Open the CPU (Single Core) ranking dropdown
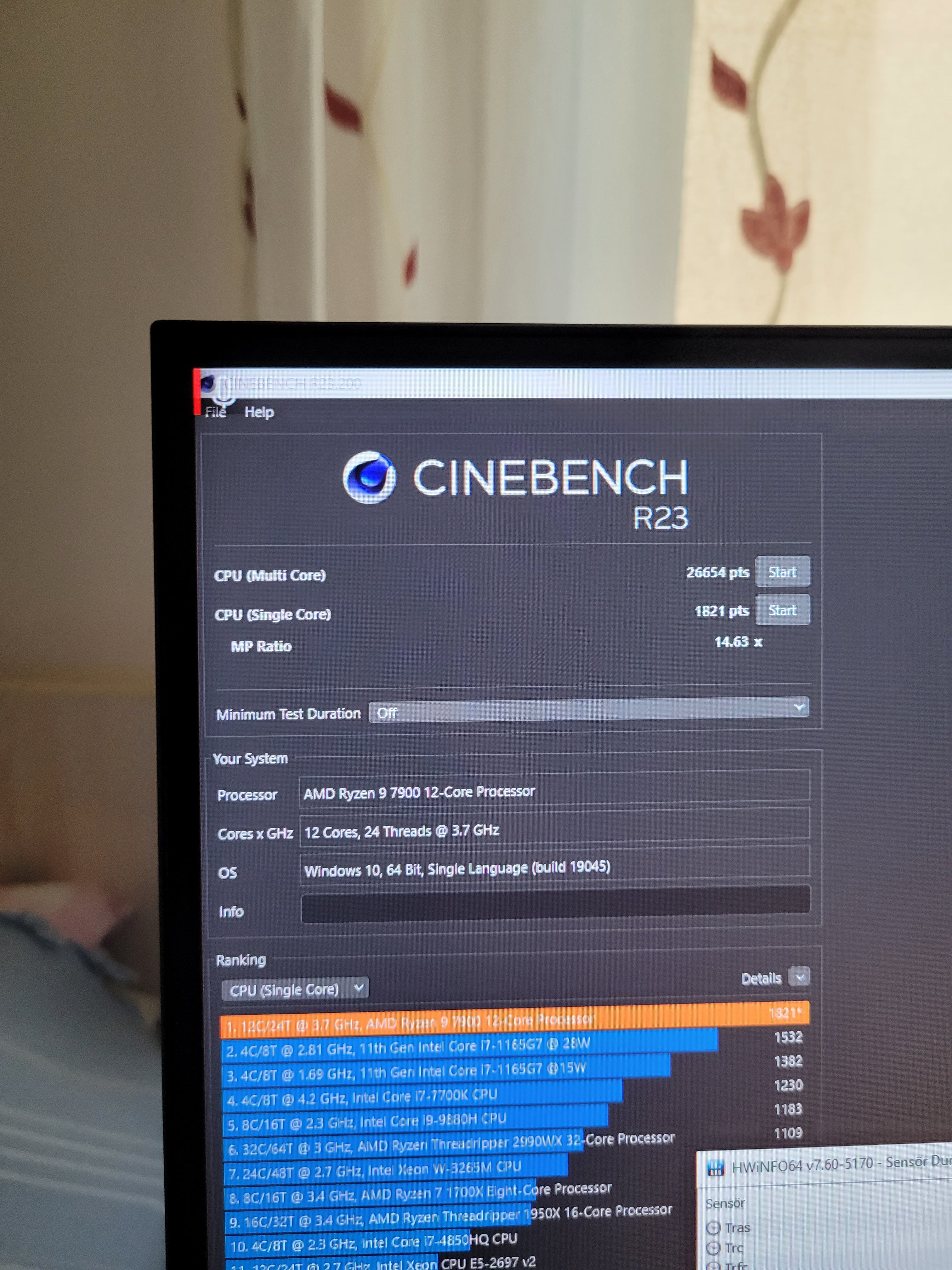Viewport: 952px width, 1270px height. (295, 989)
